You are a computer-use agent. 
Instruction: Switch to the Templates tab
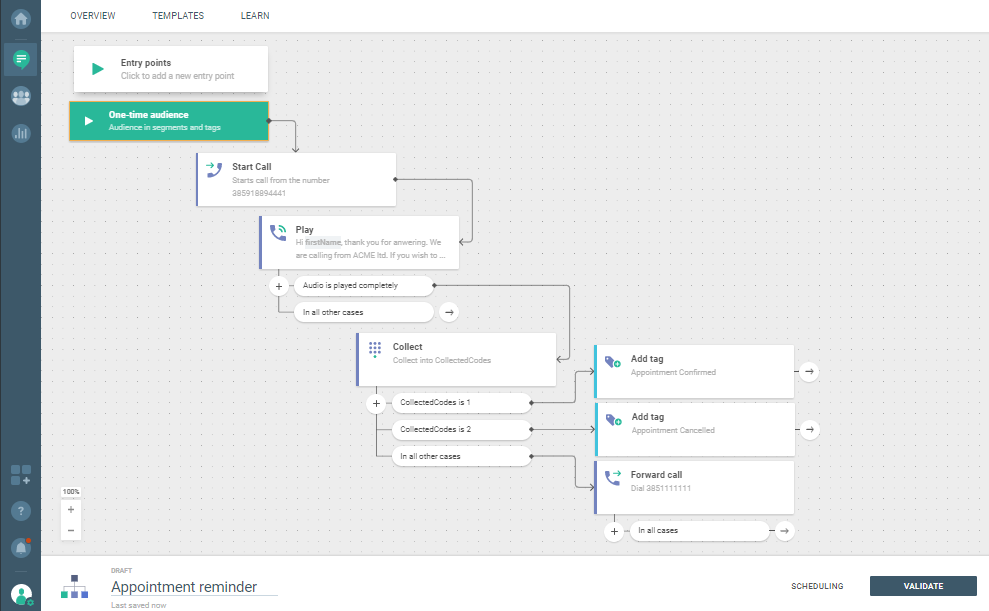click(178, 16)
